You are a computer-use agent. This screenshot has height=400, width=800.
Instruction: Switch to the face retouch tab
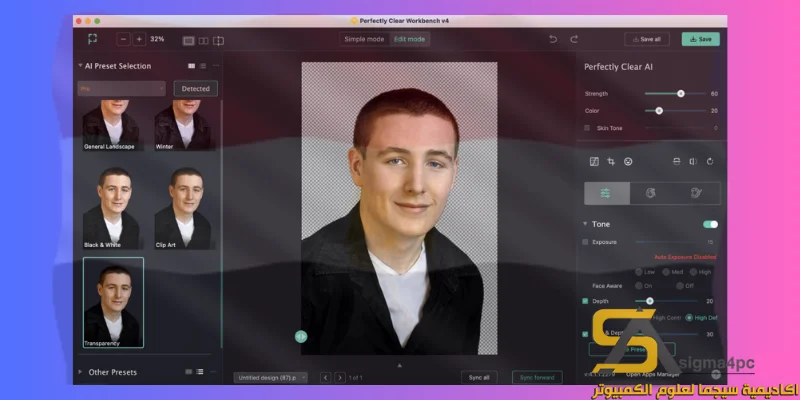[x=651, y=193]
